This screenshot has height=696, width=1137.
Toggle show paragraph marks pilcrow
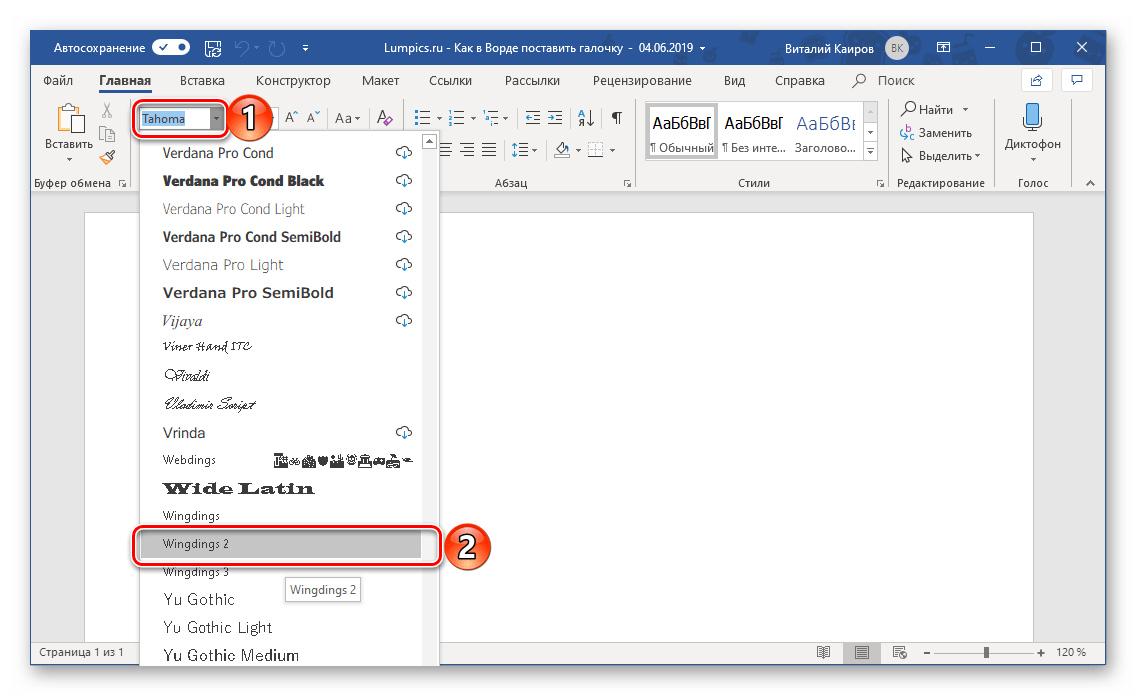click(616, 117)
